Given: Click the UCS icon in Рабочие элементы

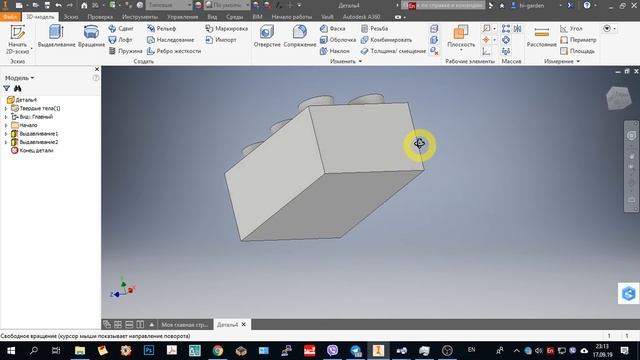Looking at the screenshot, I should click(486, 51).
